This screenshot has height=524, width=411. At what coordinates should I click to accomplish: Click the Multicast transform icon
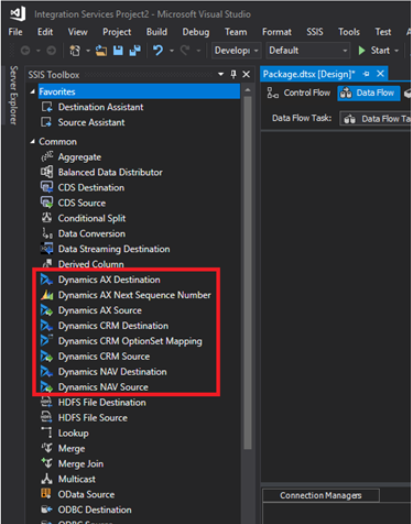coord(47,479)
